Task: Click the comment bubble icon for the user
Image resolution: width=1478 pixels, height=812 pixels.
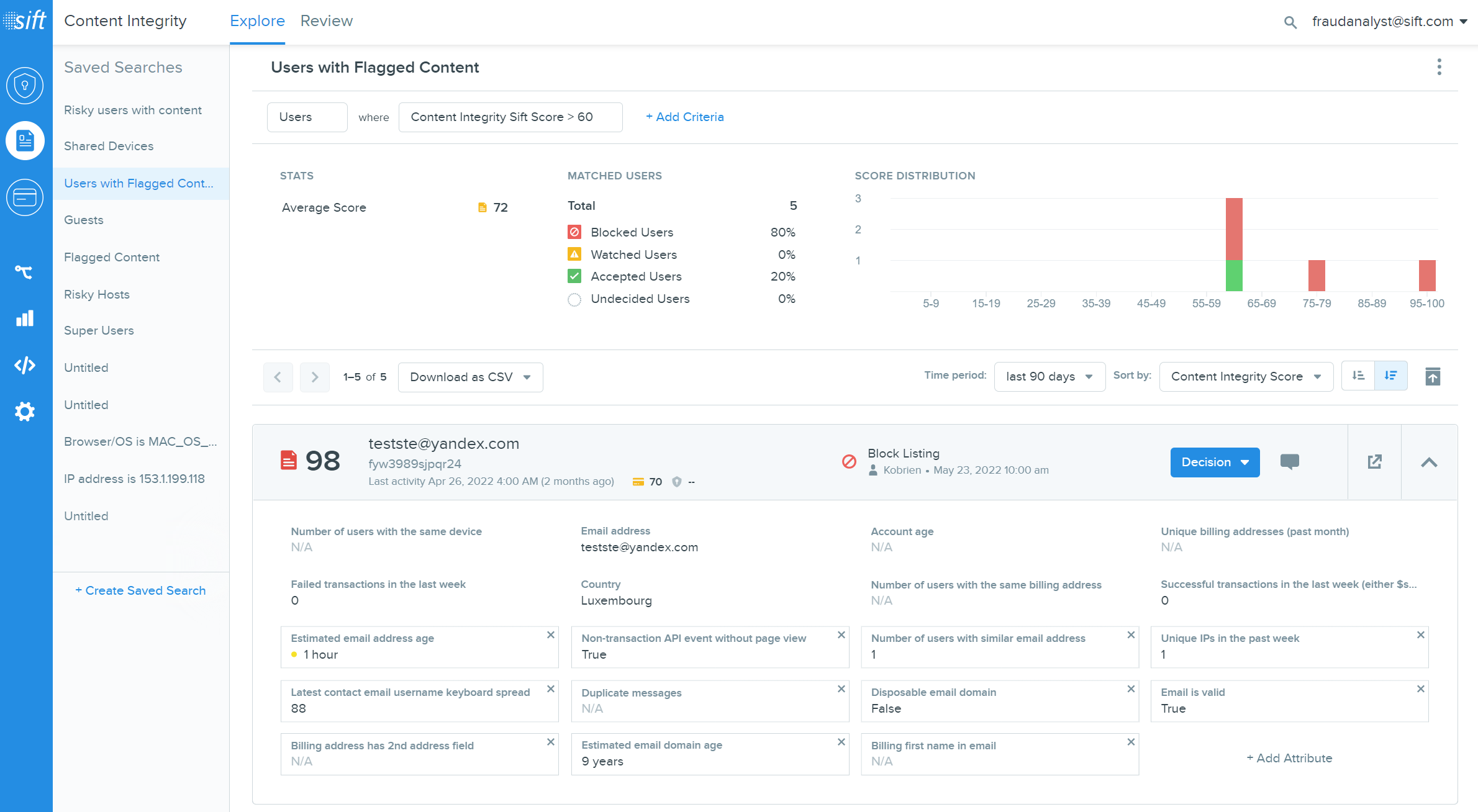Action: [x=1289, y=462]
